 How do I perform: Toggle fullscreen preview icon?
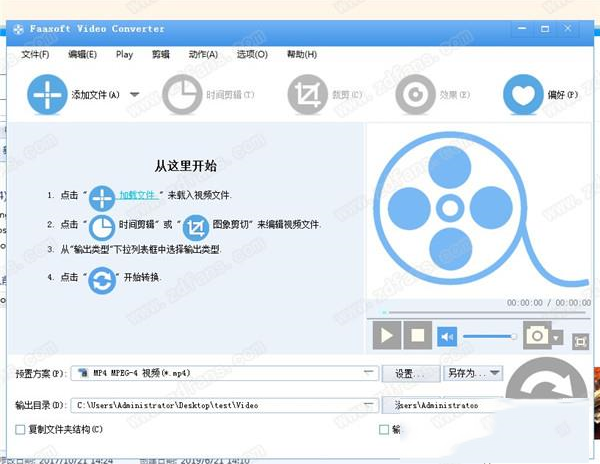coord(580,342)
